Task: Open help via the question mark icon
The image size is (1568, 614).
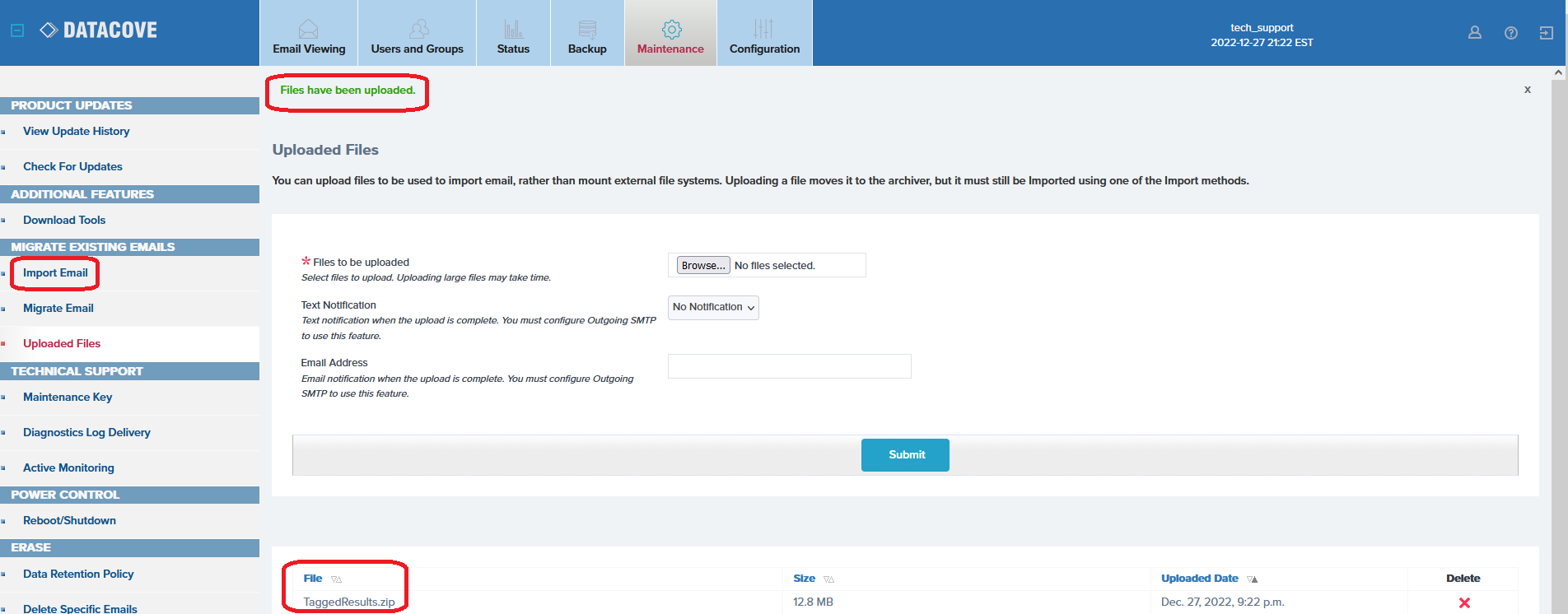Action: (1510, 33)
